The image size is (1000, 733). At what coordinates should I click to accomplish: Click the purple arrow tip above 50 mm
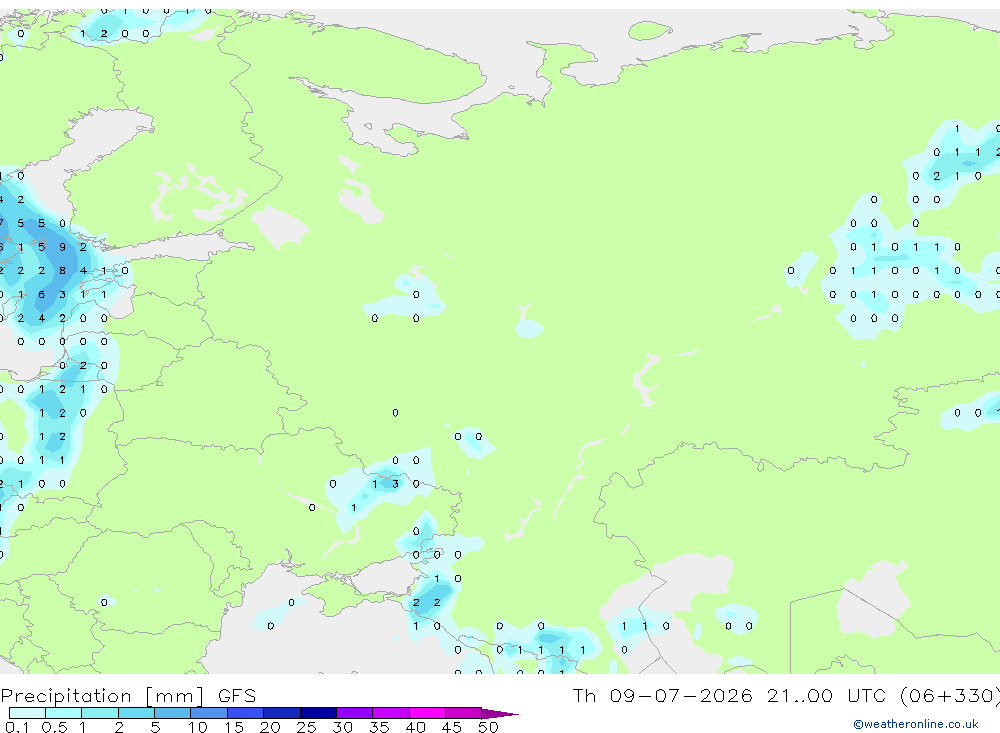[x=499, y=714]
